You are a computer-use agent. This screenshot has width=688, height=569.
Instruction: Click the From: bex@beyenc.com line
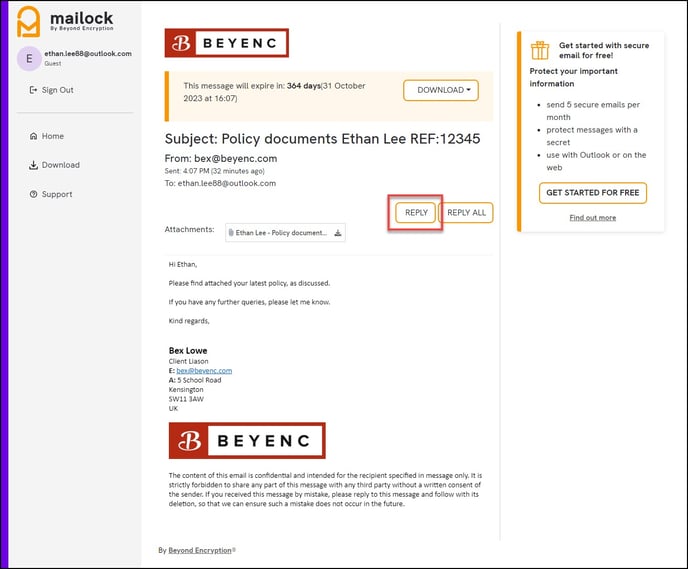[x=221, y=158]
